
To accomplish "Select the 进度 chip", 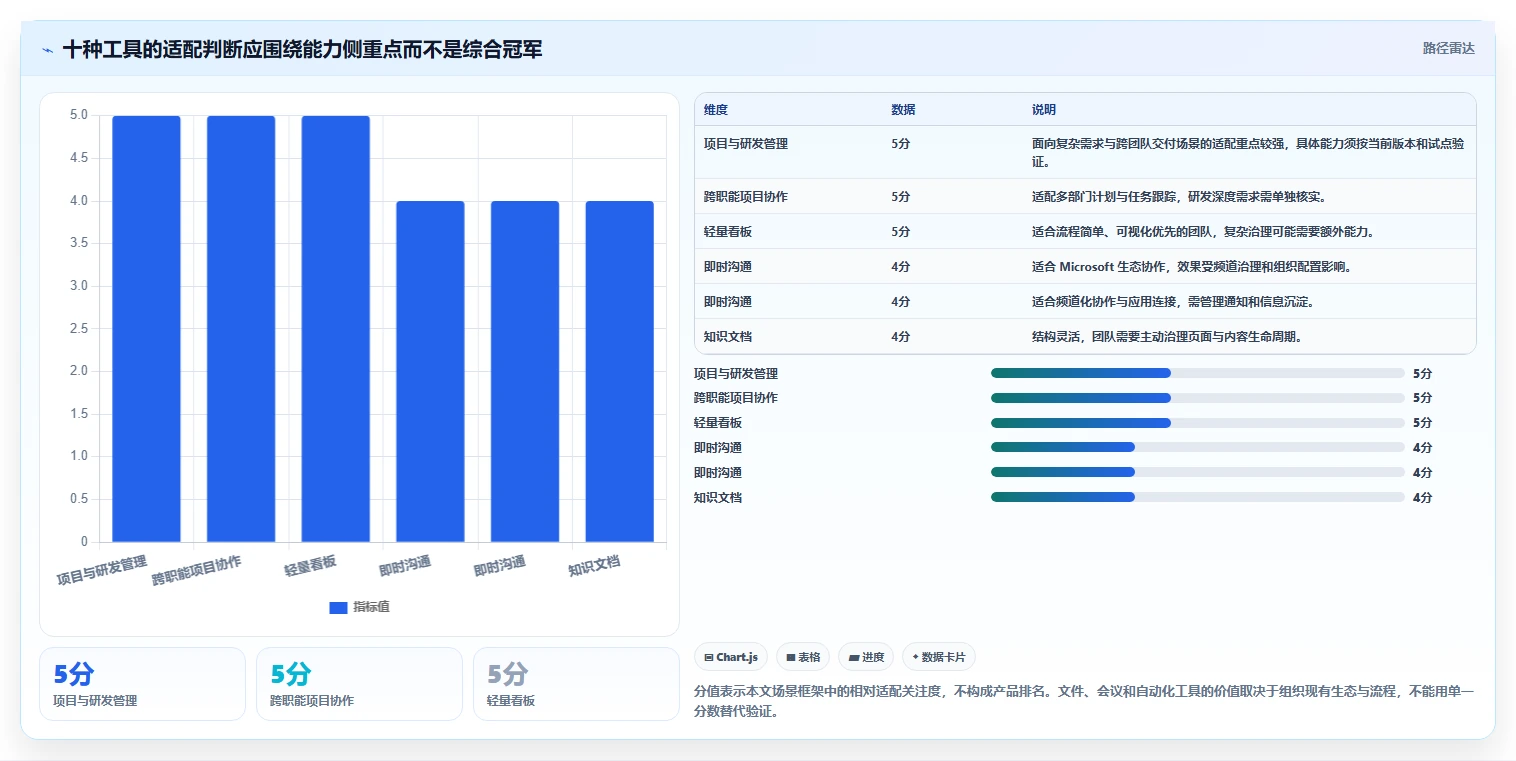I will (866, 657).
